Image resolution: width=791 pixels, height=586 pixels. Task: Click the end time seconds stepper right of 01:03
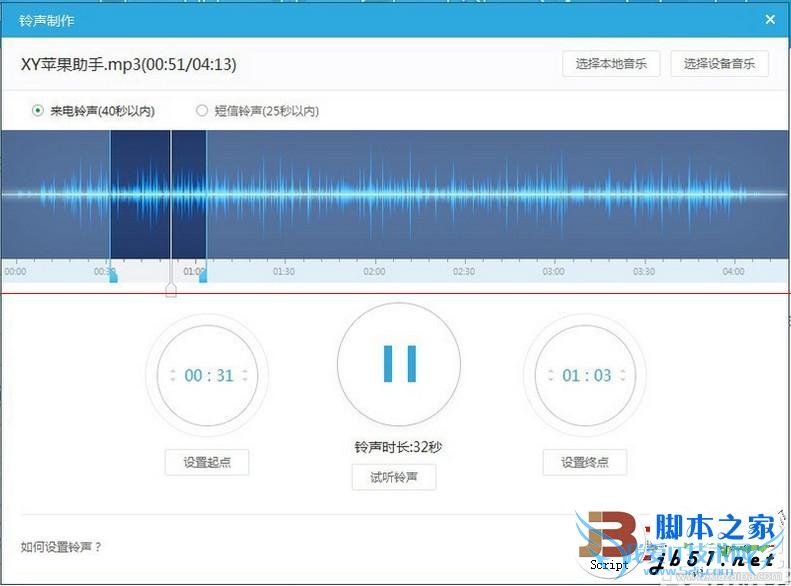(x=623, y=375)
